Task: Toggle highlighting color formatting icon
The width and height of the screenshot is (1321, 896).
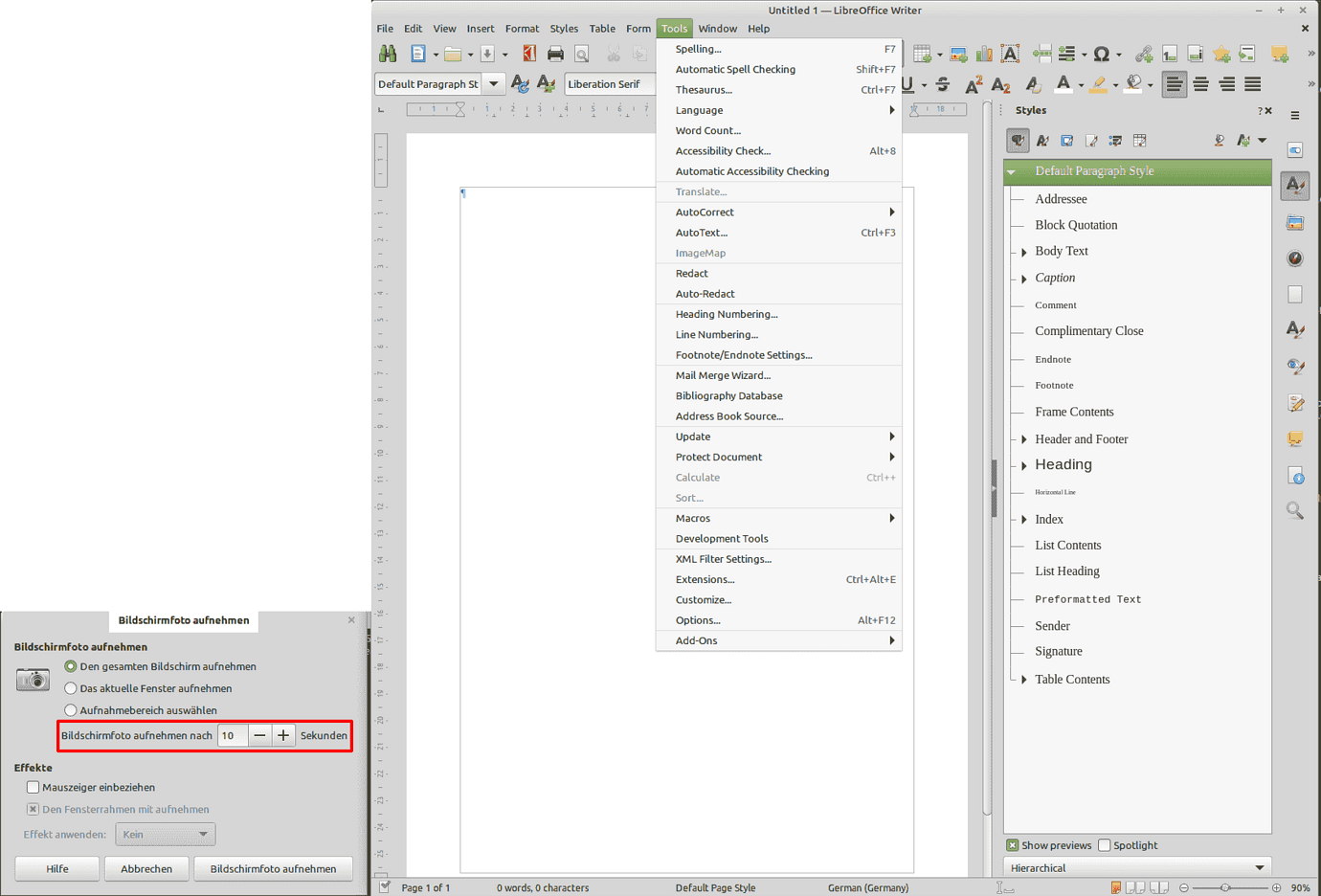Action: [x=1100, y=85]
